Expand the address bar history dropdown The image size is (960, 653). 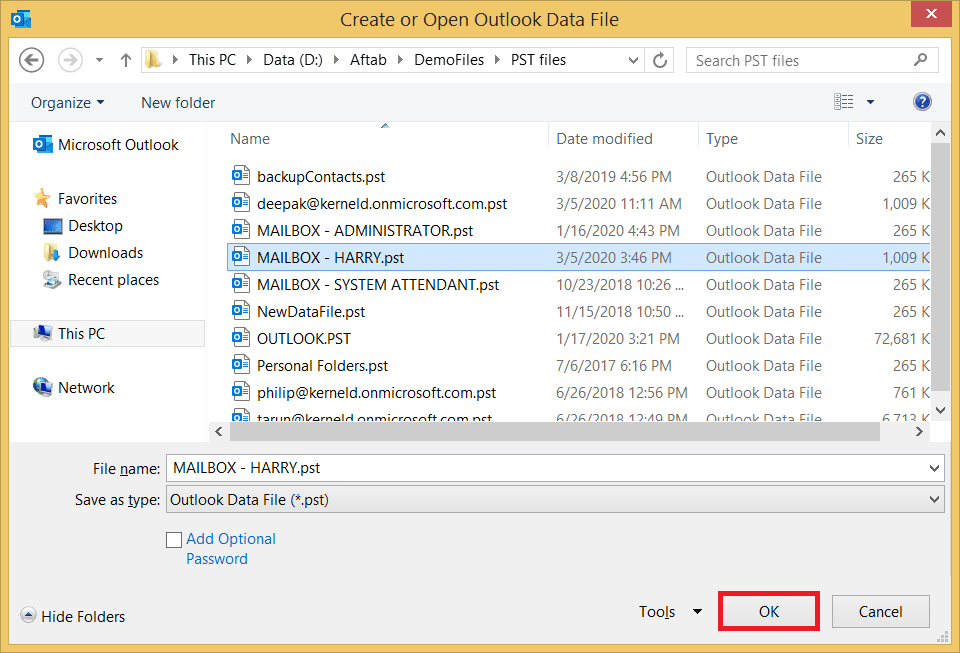click(x=633, y=61)
